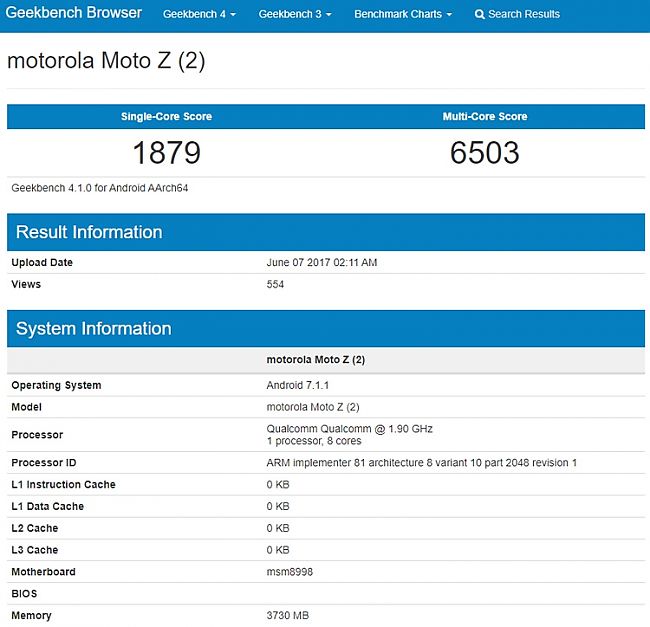Select the single-core score 1879
This screenshot has width=650, height=627.
coord(167,153)
